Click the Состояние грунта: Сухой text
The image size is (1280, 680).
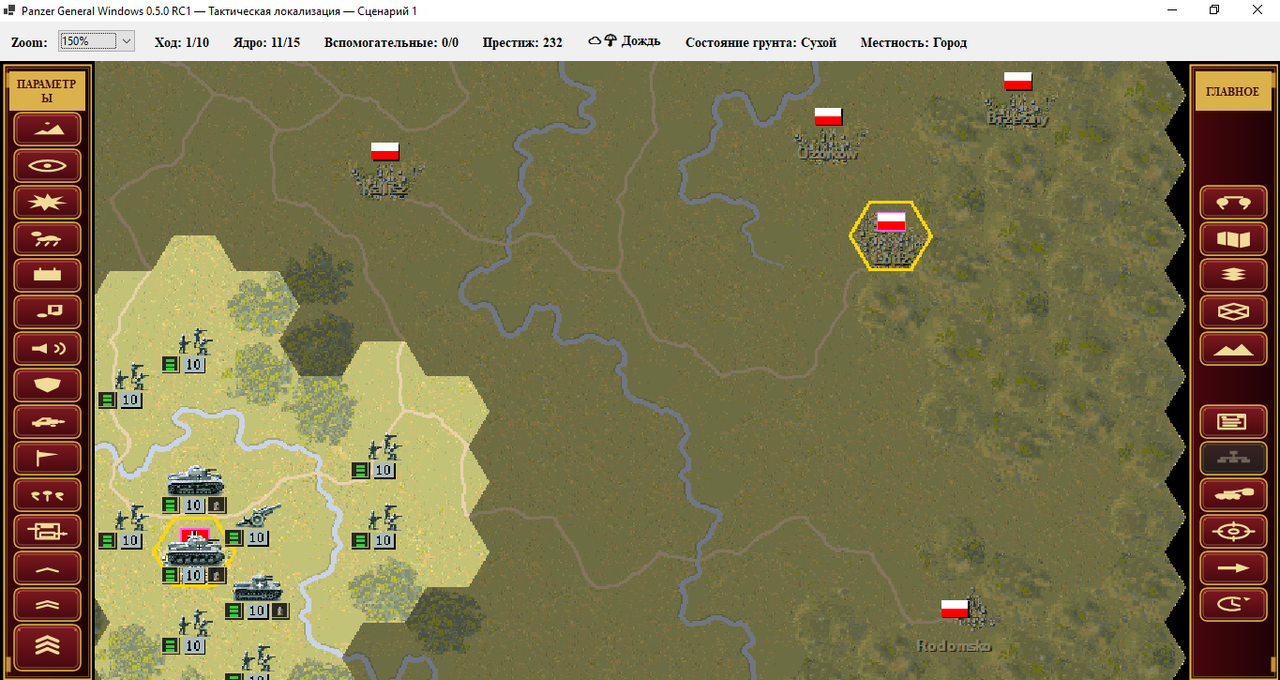pos(761,42)
